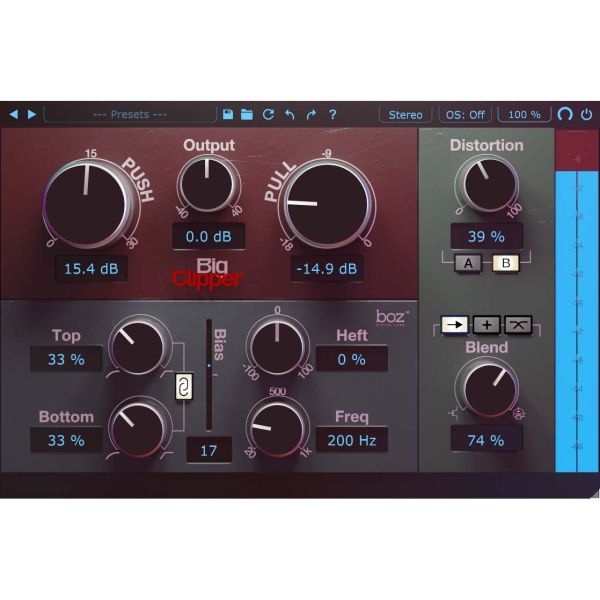Redo the last undone change
This screenshot has width=600, height=600.
pos(311,114)
